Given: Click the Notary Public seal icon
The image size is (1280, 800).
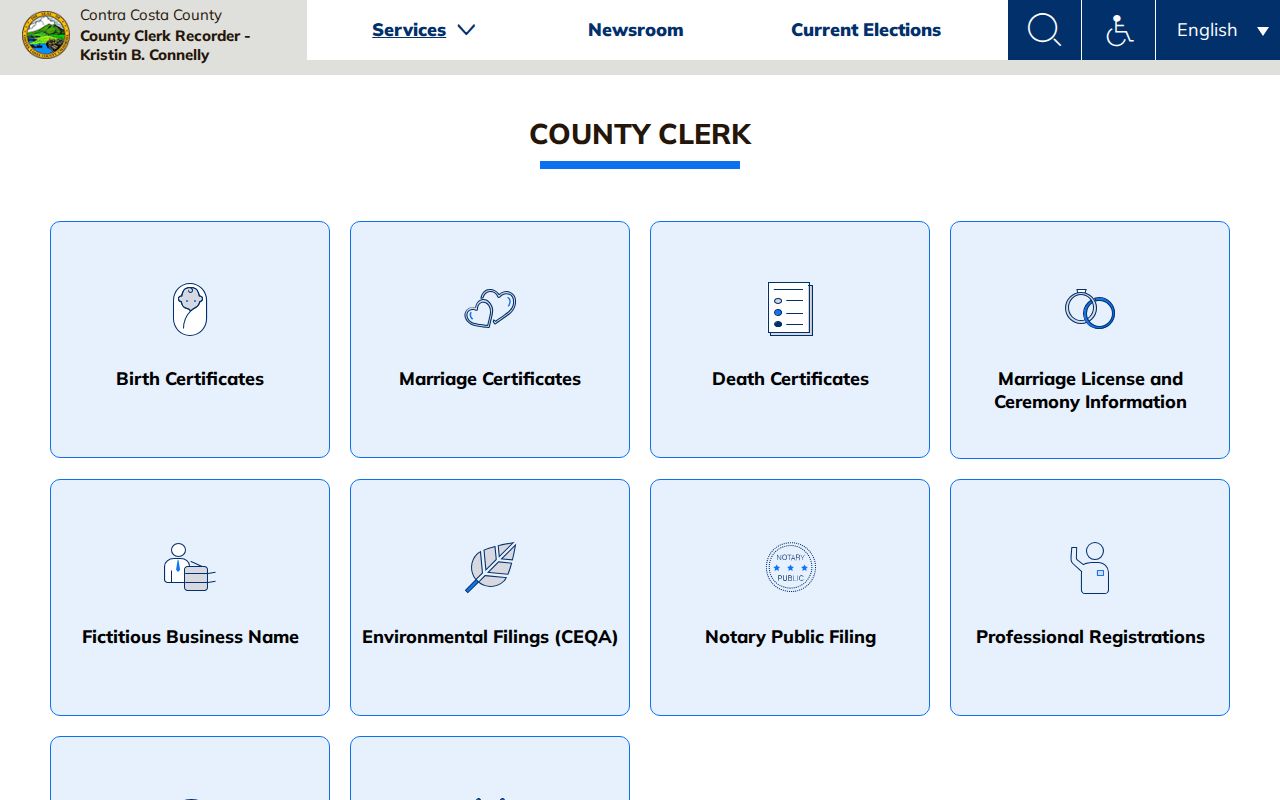Looking at the screenshot, I should [790, 567].
